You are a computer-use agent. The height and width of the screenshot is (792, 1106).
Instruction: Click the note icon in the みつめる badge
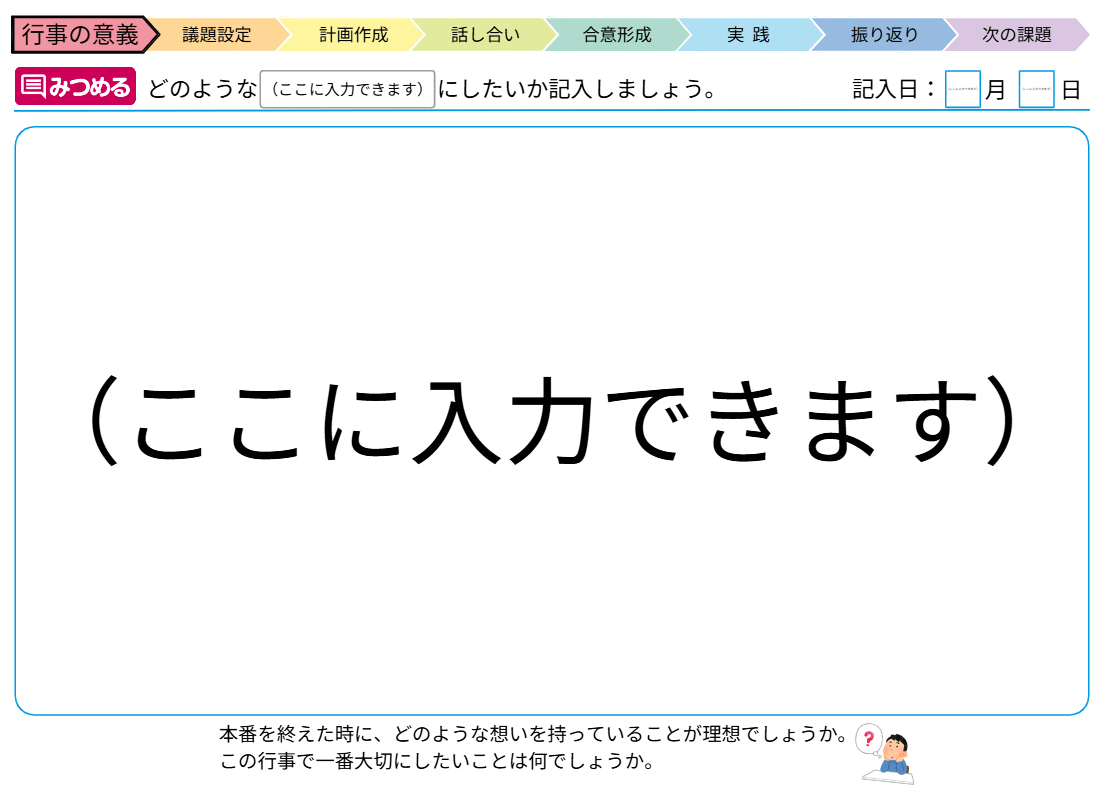point(33,88)
